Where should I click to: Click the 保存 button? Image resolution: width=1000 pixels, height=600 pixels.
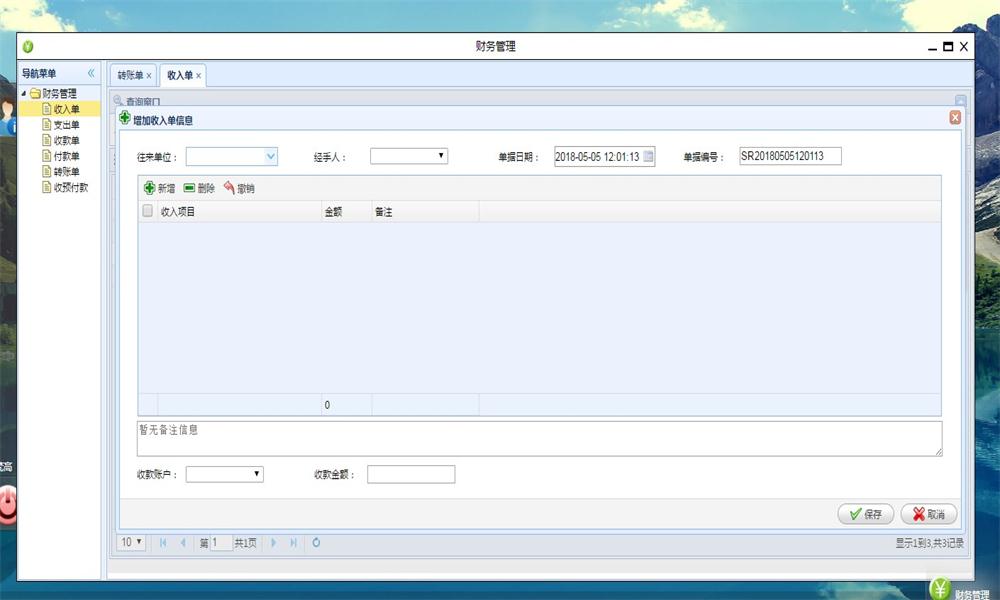click(x=865, y=514)
